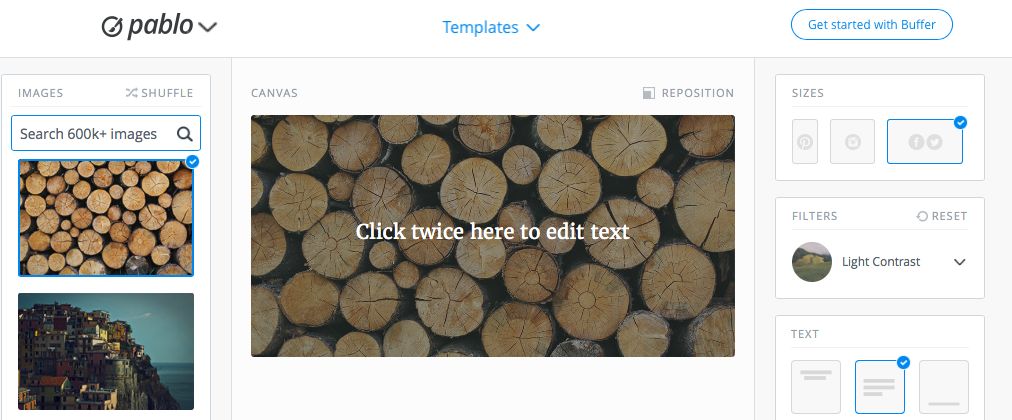Reset the applied filters
The width and height of the screenshot is (1012, 420).
(942, 216)
